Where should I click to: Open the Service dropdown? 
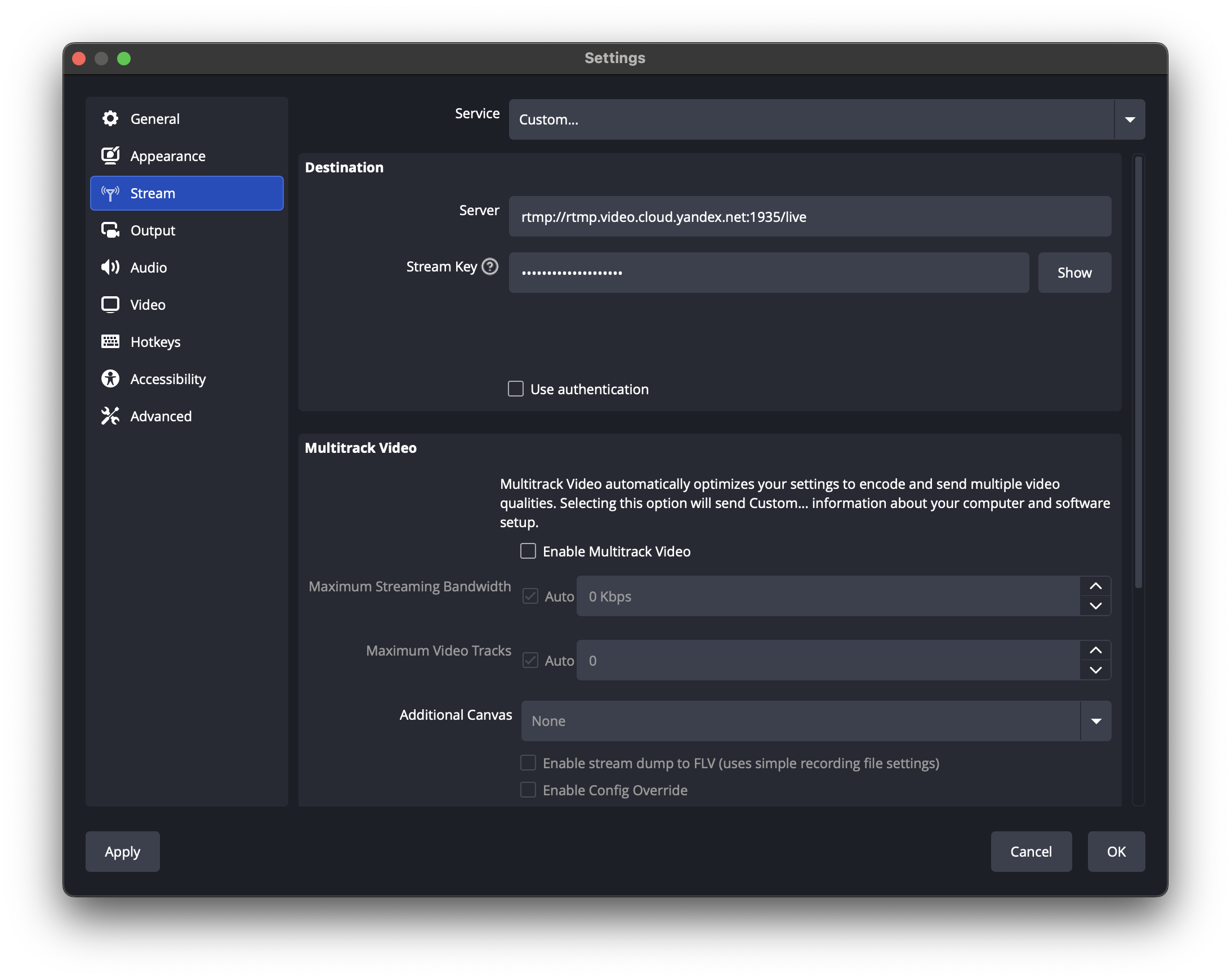point(1129,119)
